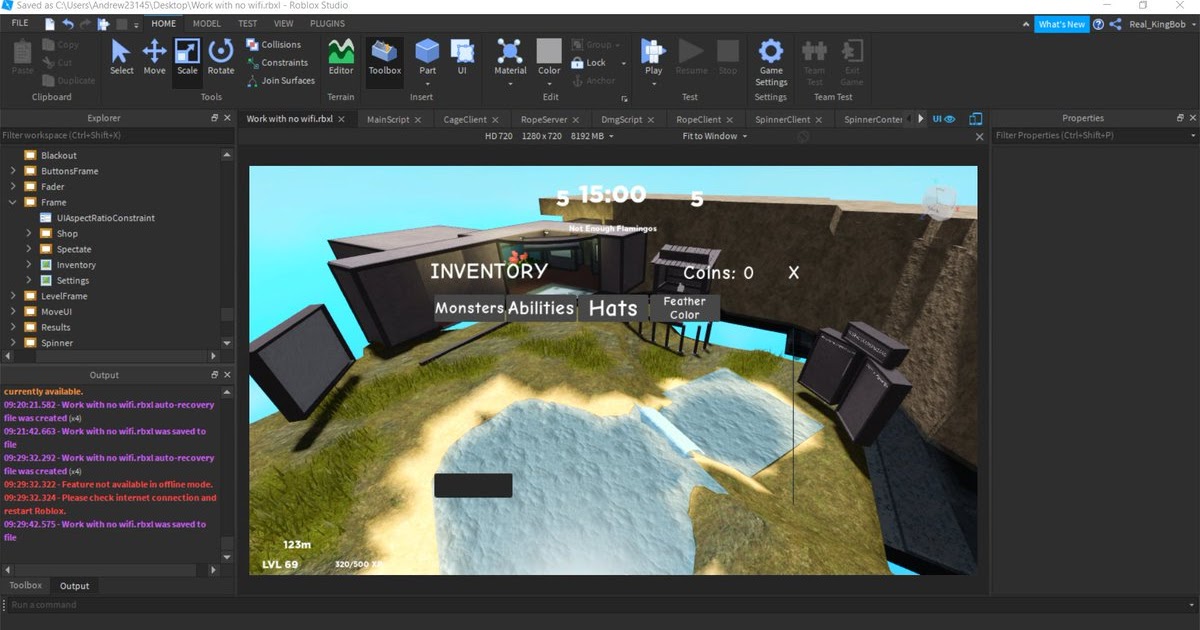Switch to the MODEL ribbon tab
The image size is (1200, 630).
[x=207, y=23]
